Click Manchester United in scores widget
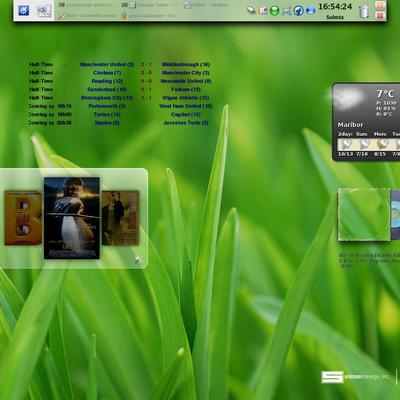Image resolution: width=400 pixels, height=400 pixels. (x=107, y=64)
